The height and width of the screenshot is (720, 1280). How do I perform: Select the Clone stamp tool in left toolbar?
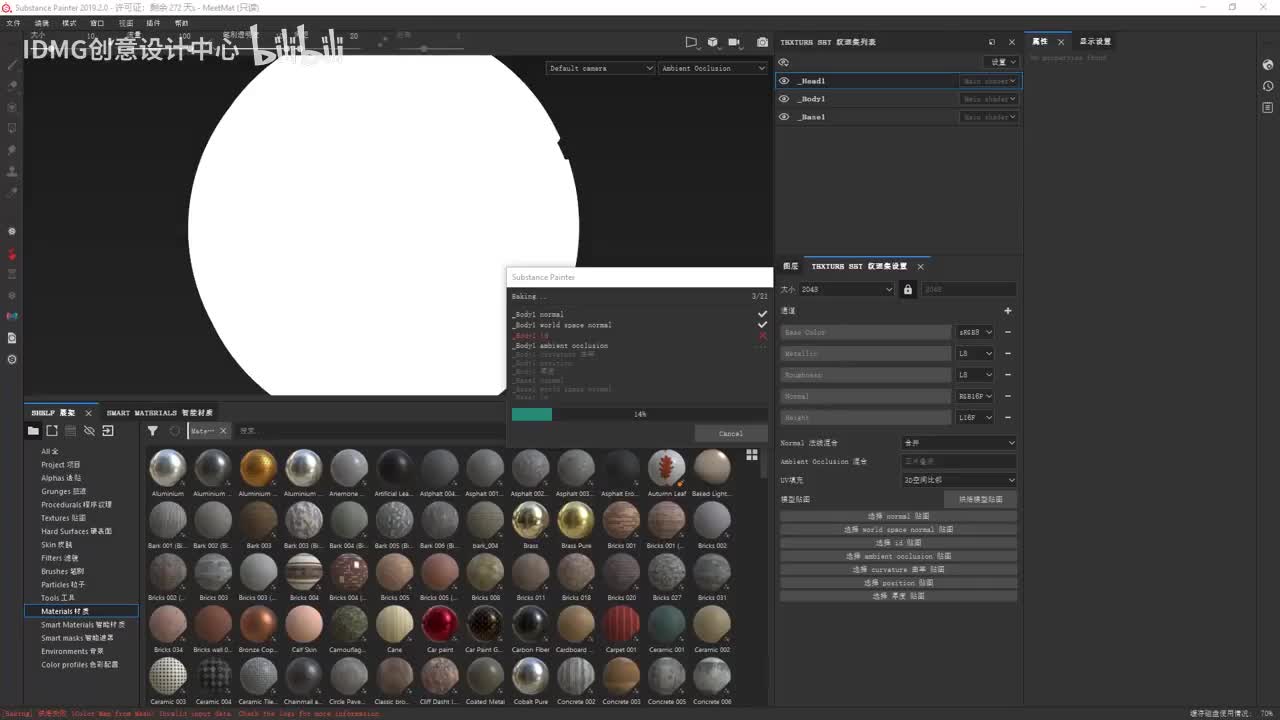(x=12, y=171)
